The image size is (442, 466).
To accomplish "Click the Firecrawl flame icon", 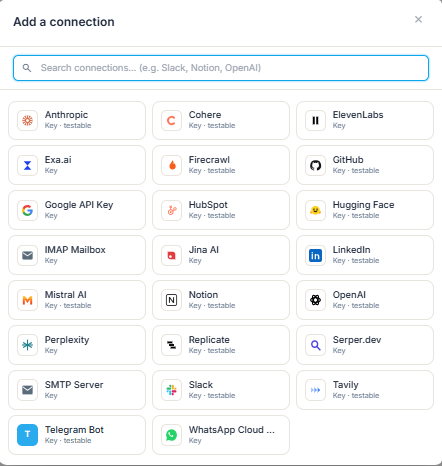I will point(171,165).
